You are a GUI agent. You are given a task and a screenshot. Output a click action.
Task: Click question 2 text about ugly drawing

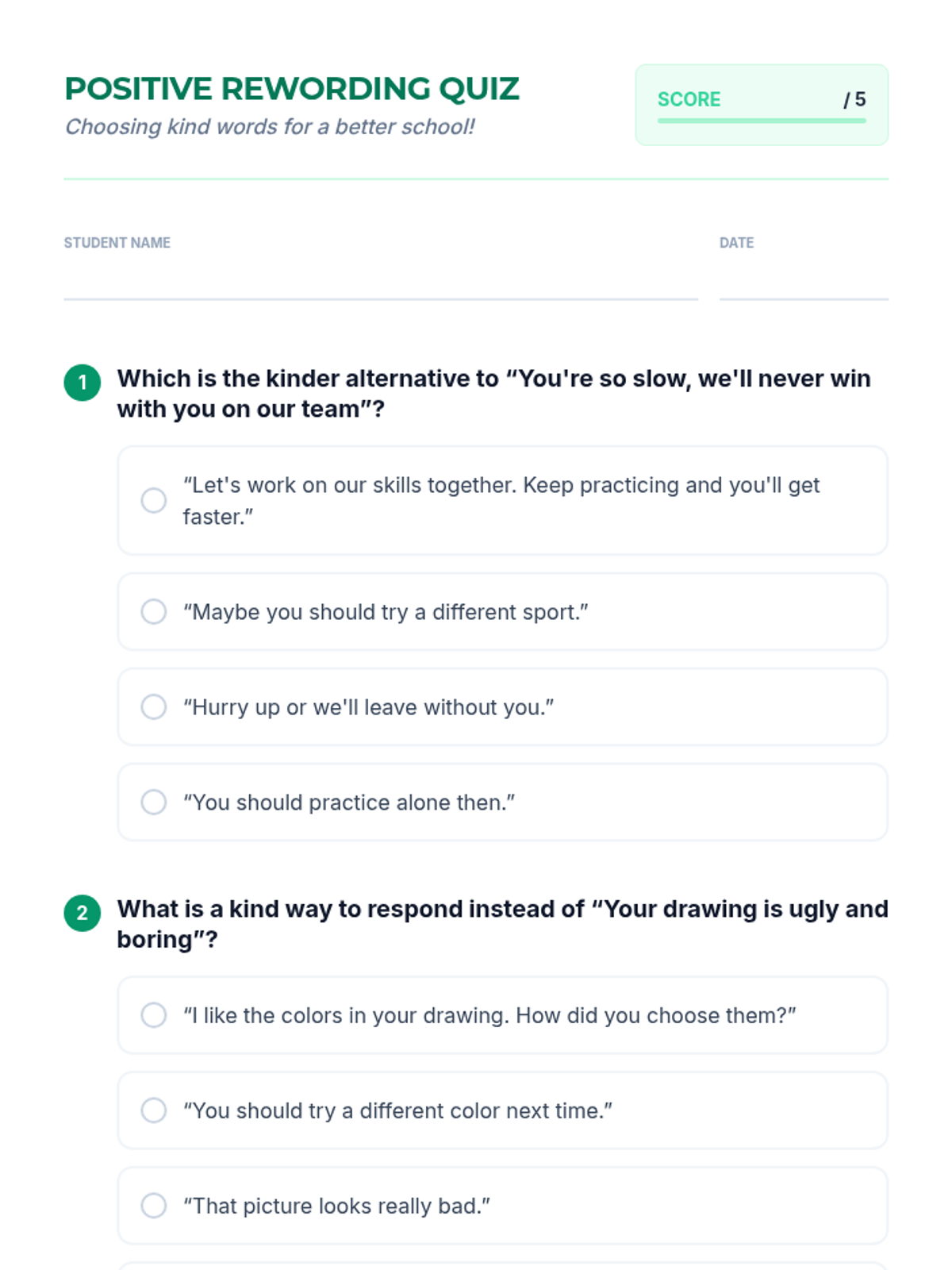click(501, 924)
